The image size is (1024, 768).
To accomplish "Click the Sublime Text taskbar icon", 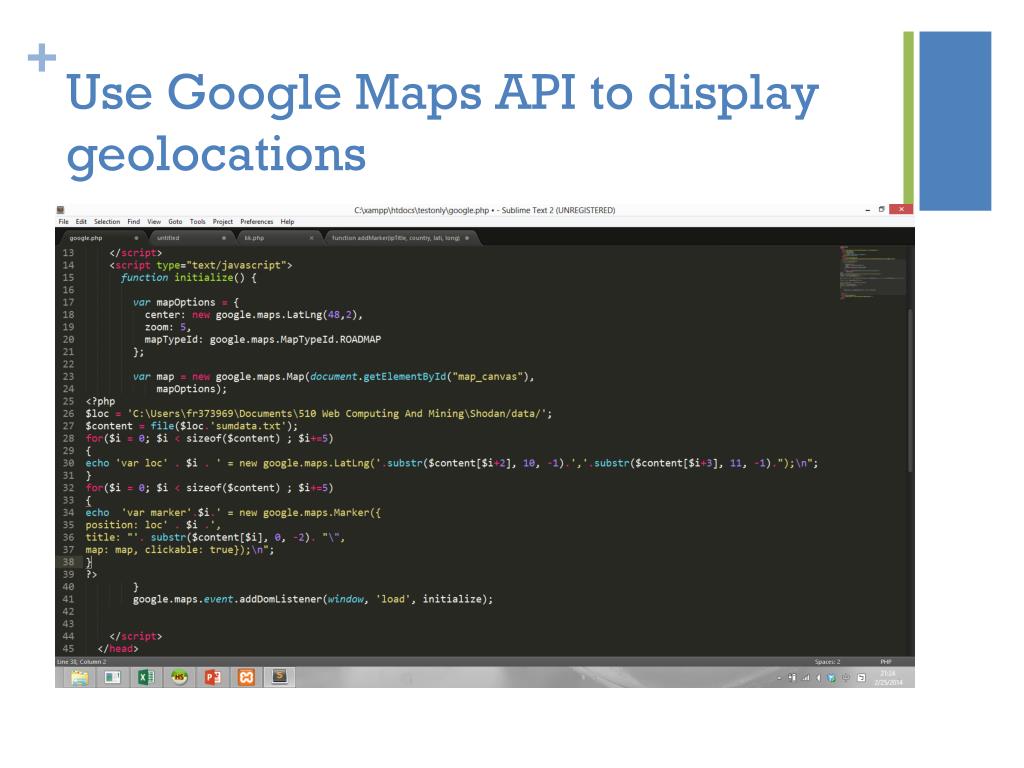I will tap(280, 677).
